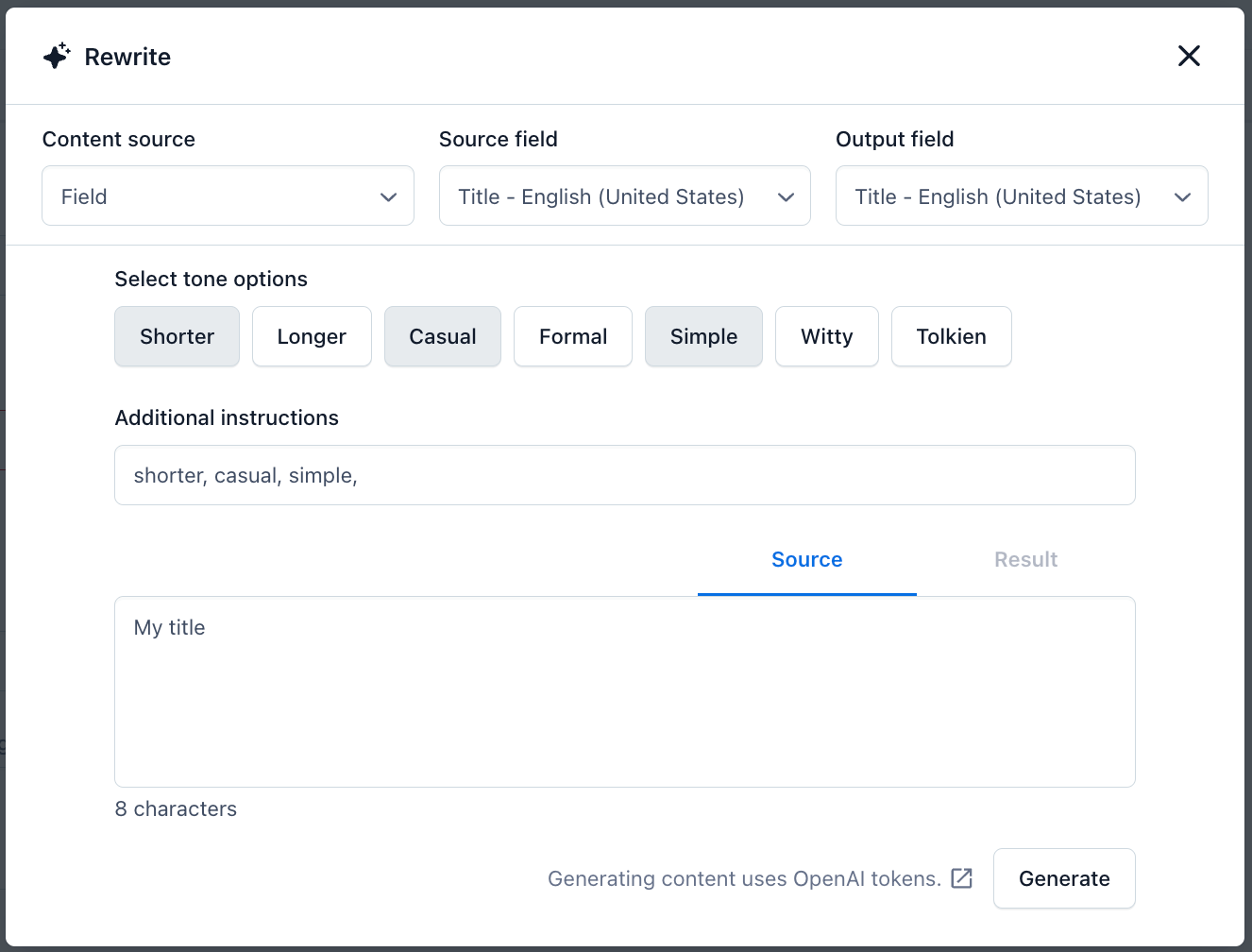The height and width of the screenshot is (952, 1252).
Task: Click the Generate button
Action: click(x=1064, y=878)
